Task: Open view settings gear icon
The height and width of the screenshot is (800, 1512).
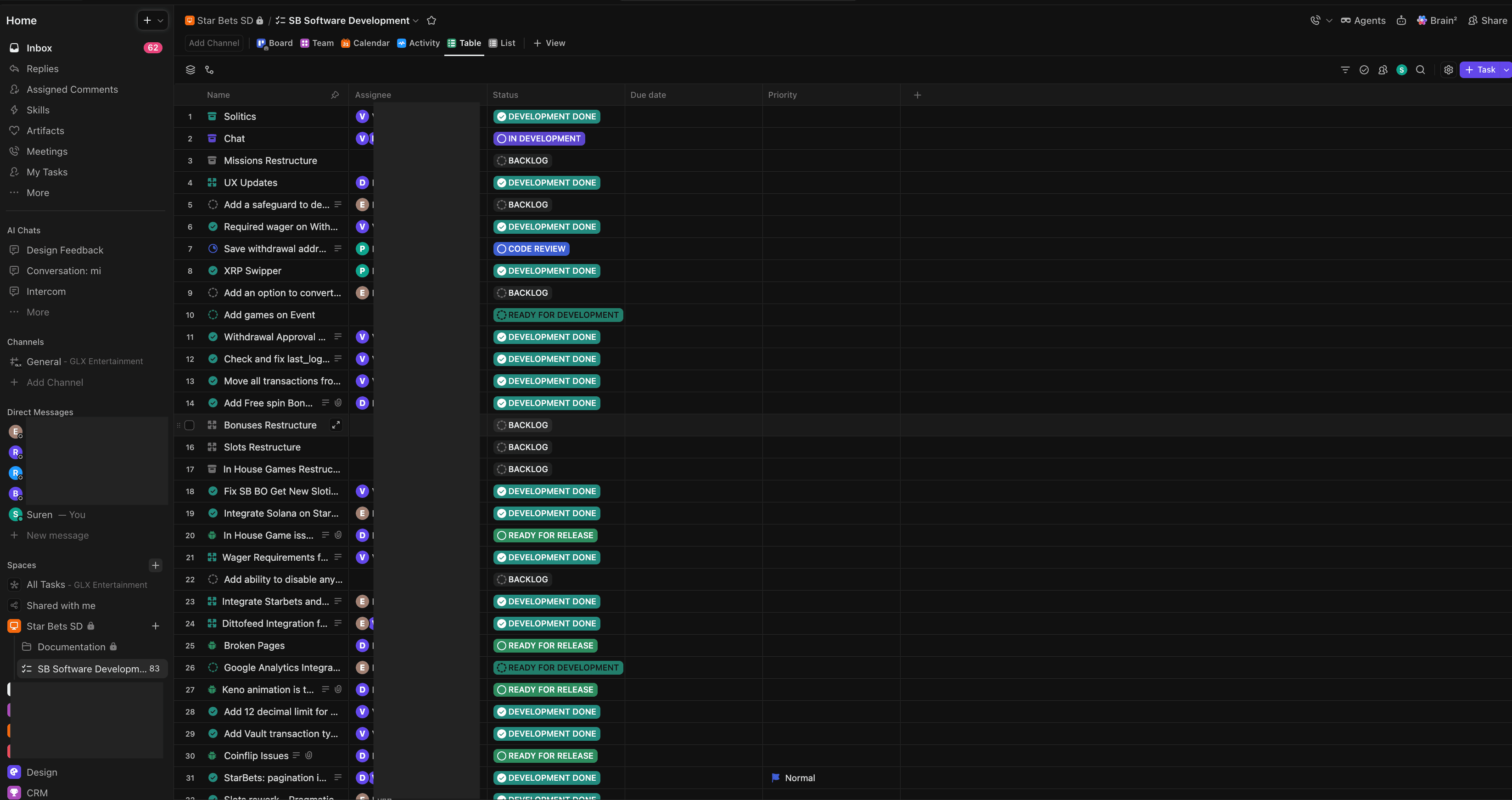Action: [1449, 70]
